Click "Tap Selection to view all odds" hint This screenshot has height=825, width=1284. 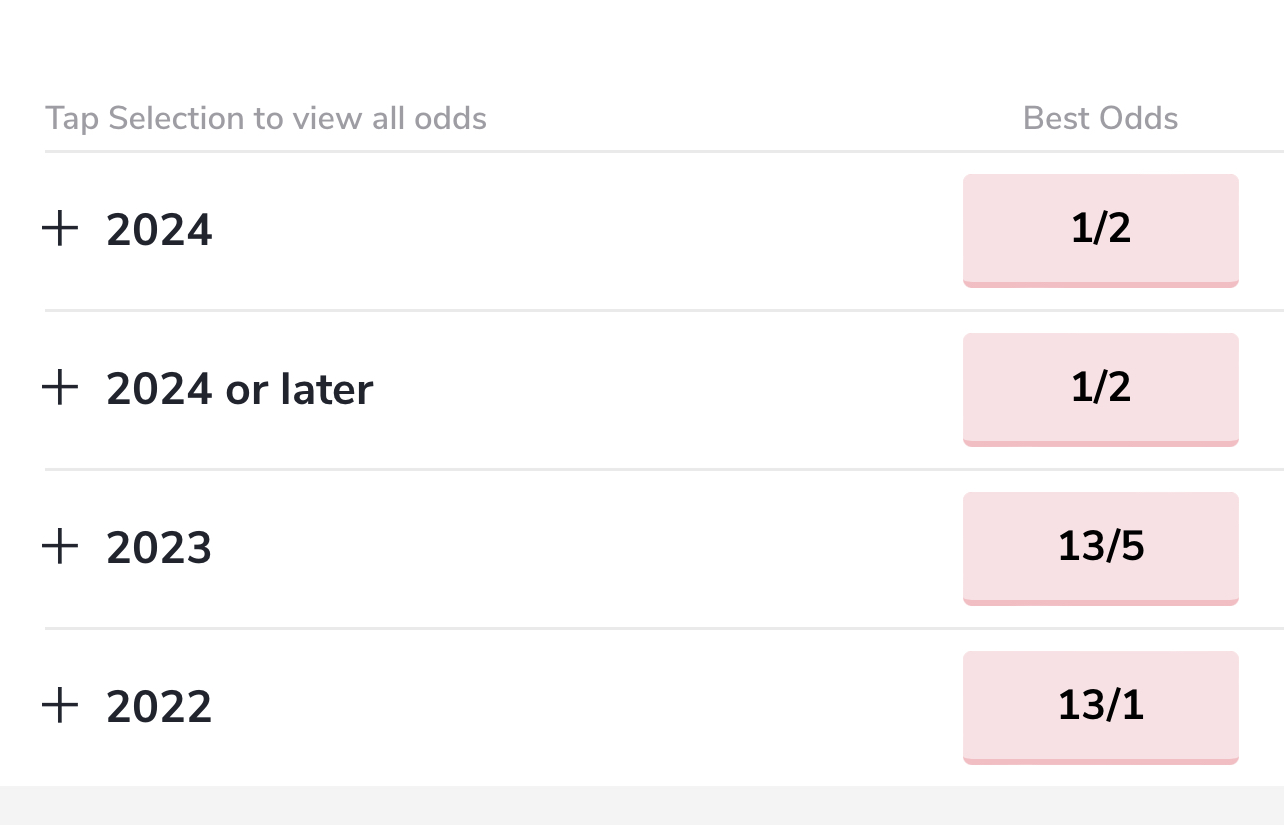point(266,118)
